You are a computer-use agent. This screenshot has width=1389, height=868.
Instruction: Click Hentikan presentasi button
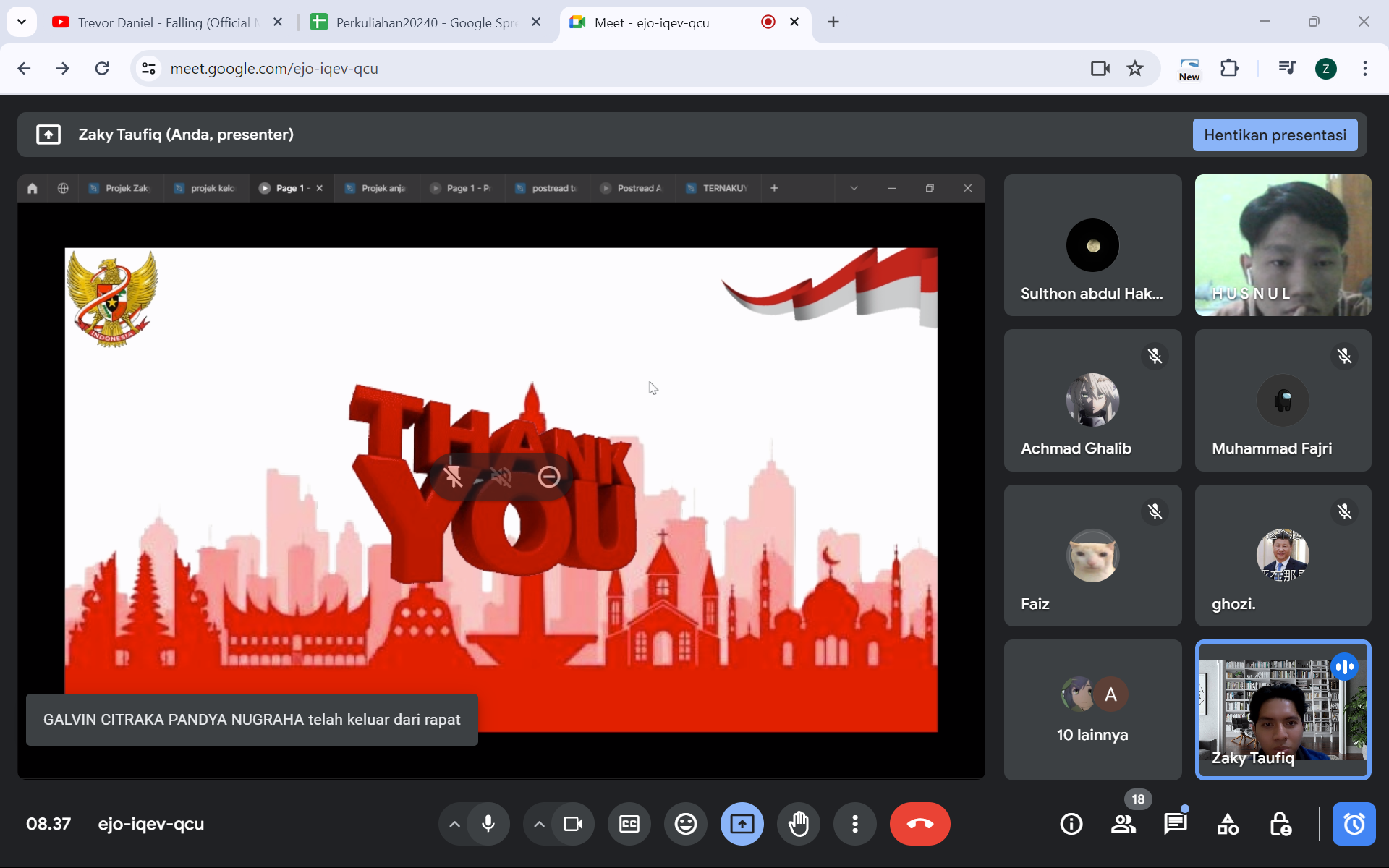(x=1275, y=135)
